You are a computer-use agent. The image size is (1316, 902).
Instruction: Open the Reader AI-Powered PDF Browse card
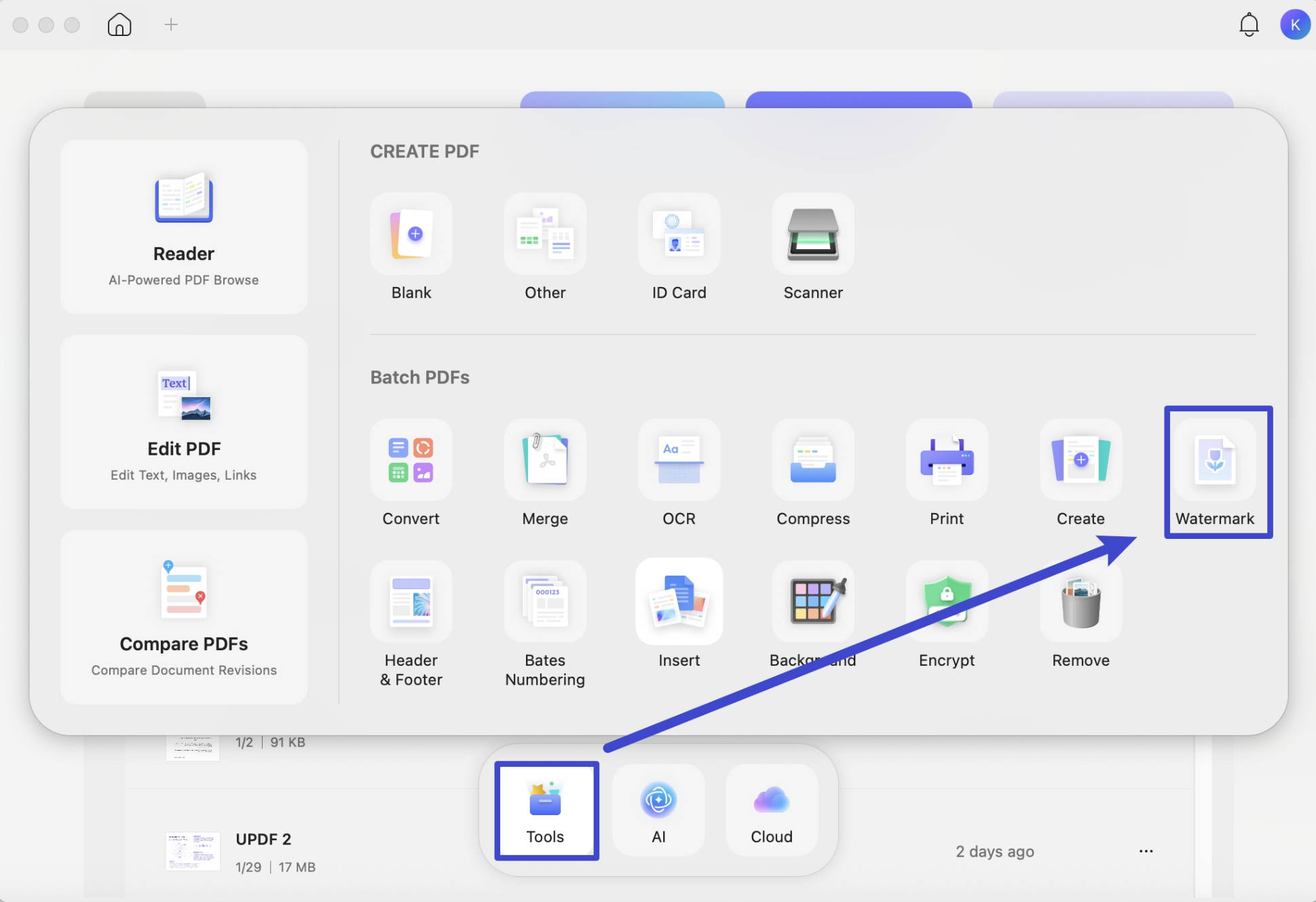pos(183,227)
